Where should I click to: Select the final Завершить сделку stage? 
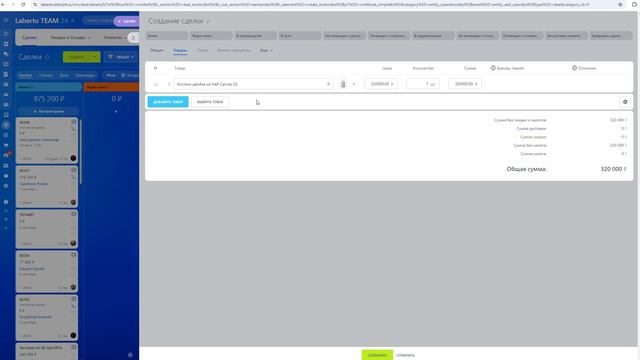611,36
